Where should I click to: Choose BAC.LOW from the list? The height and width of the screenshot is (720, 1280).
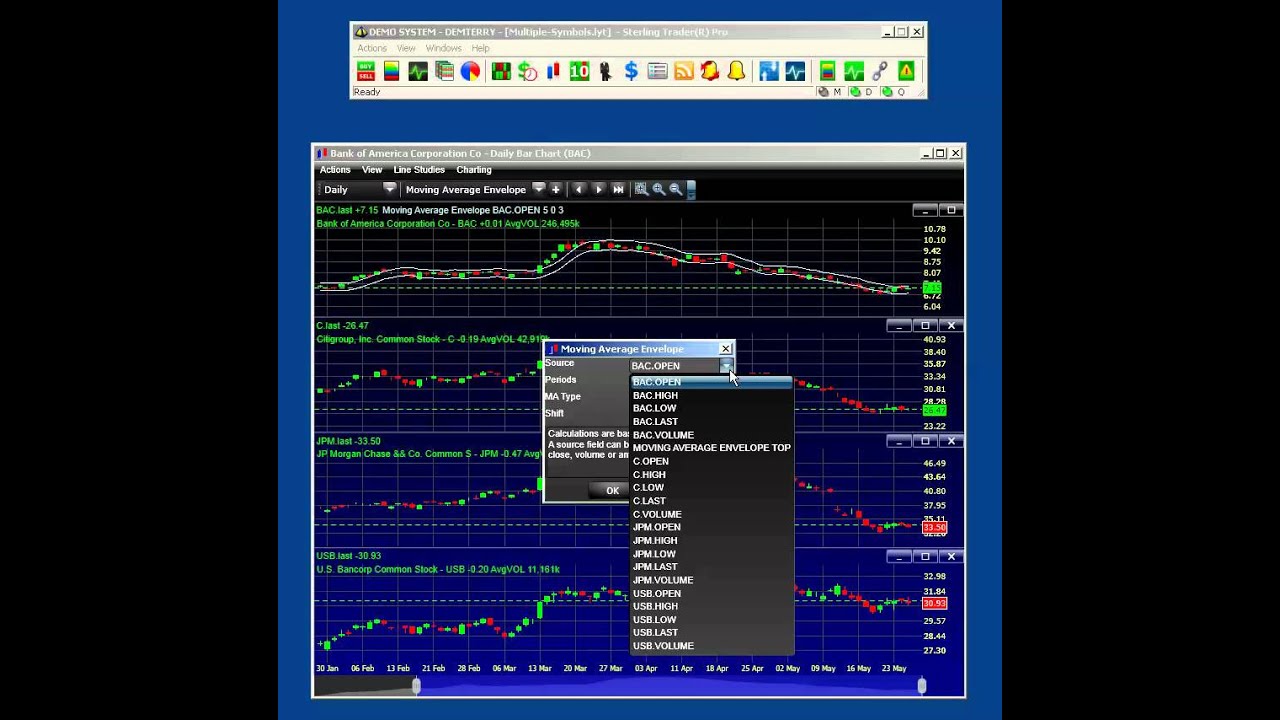click(711, 408)
